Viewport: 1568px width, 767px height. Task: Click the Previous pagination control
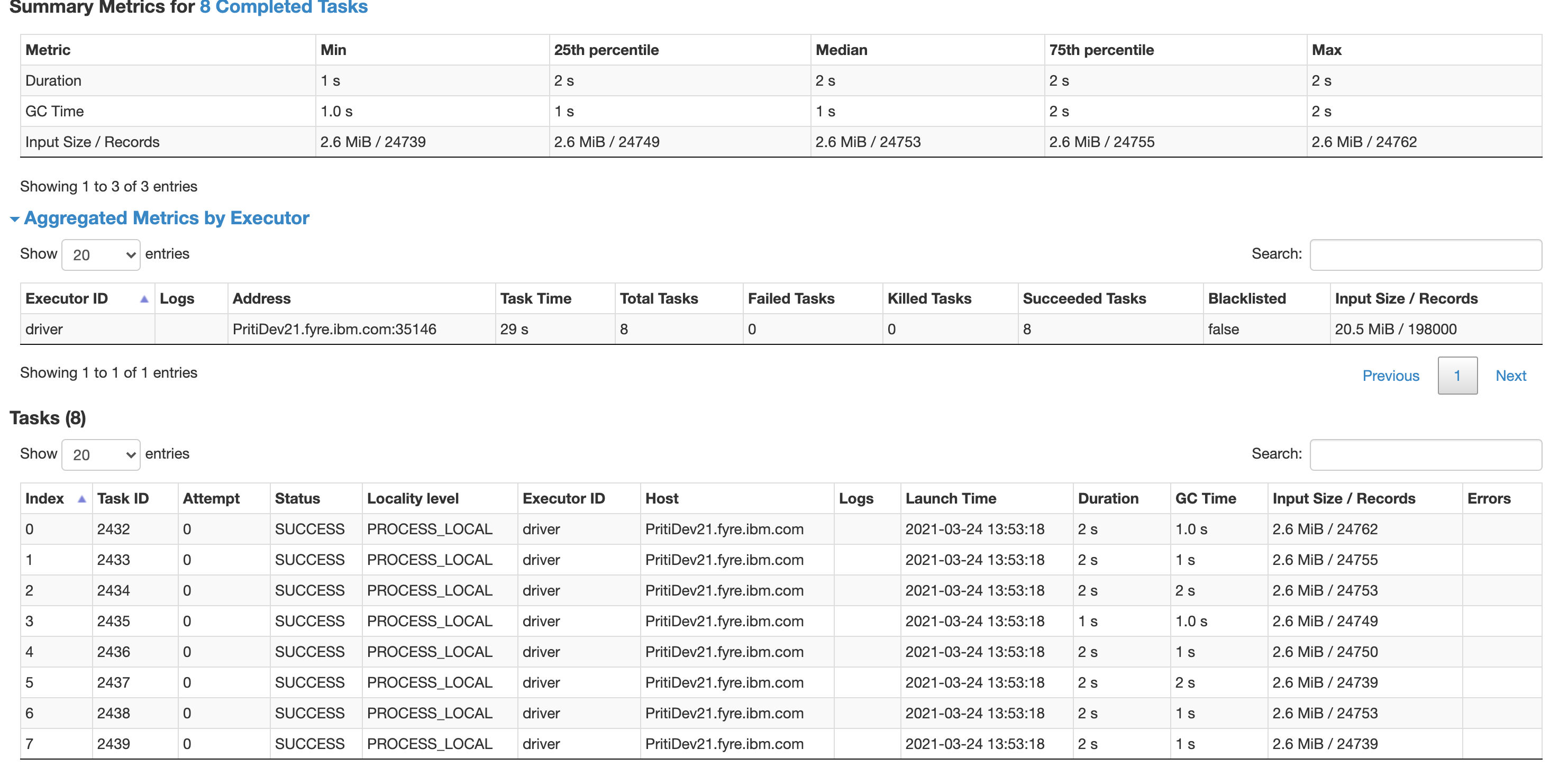point(1391,376)
